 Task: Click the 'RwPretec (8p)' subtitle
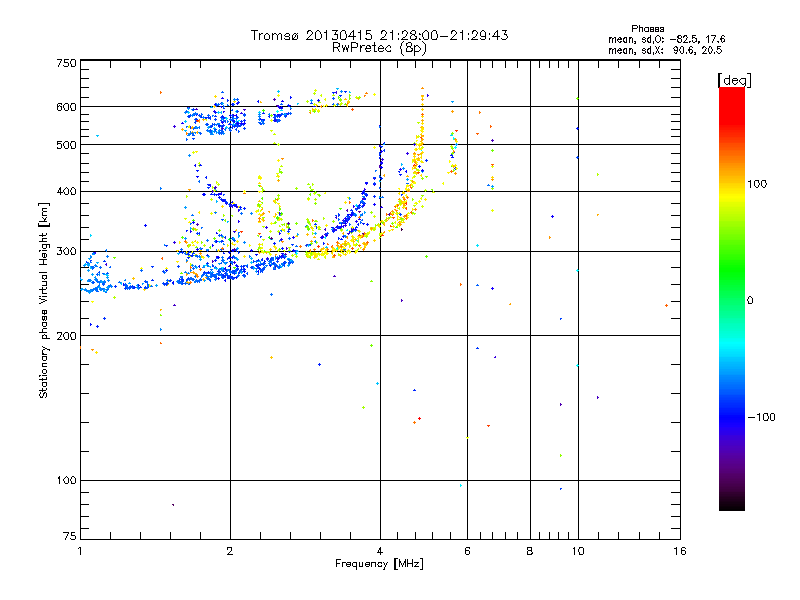tap(379, 48)
